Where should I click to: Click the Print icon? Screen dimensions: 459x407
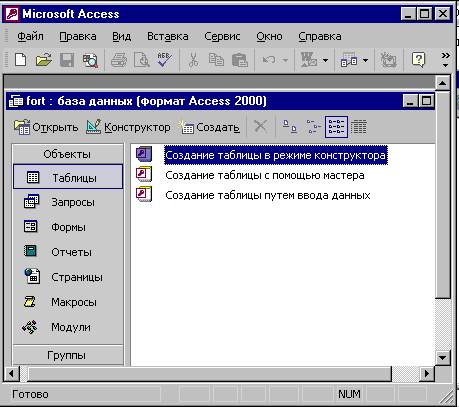pos(119,60)
